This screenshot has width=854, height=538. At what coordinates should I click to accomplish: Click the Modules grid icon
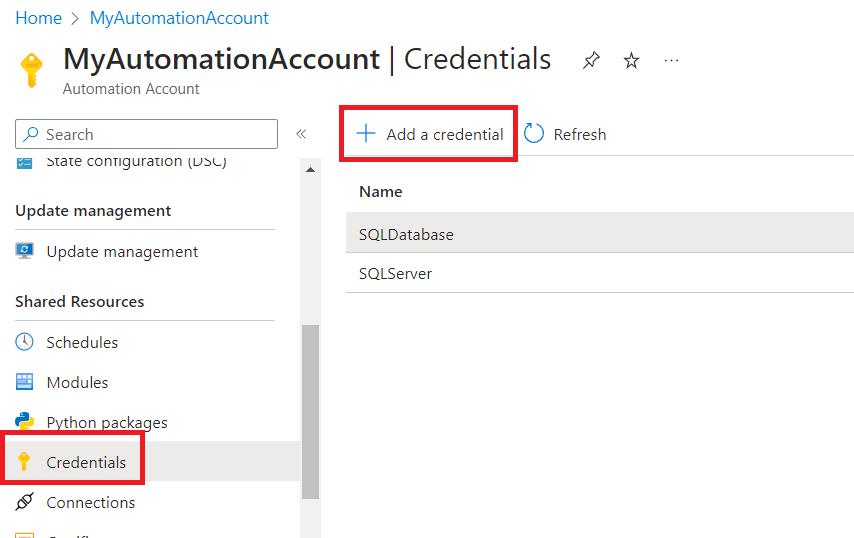[25, 382]
